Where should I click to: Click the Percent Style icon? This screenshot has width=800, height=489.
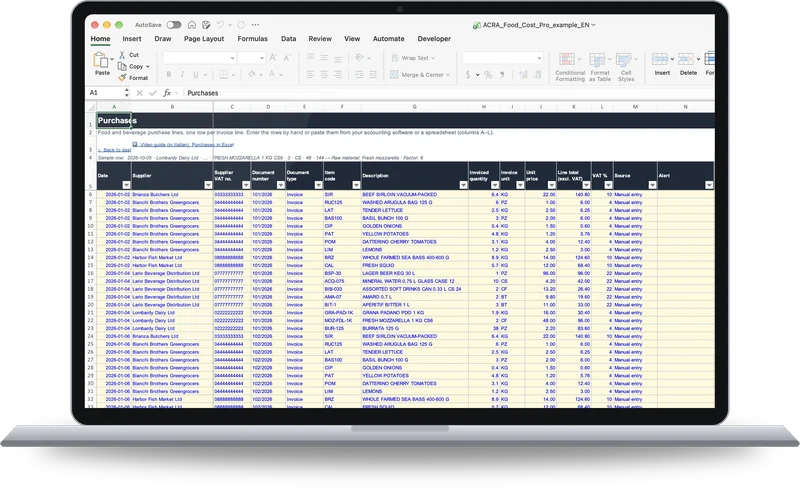point(488,75)
